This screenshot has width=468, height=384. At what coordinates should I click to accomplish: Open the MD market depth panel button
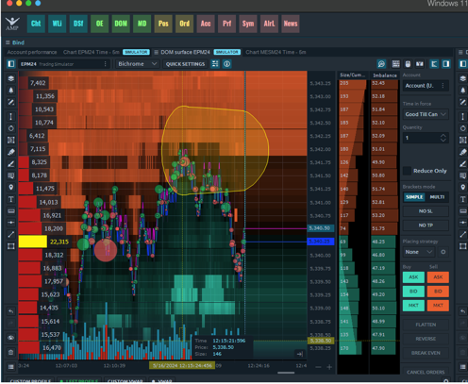click(x=142, y=24)
